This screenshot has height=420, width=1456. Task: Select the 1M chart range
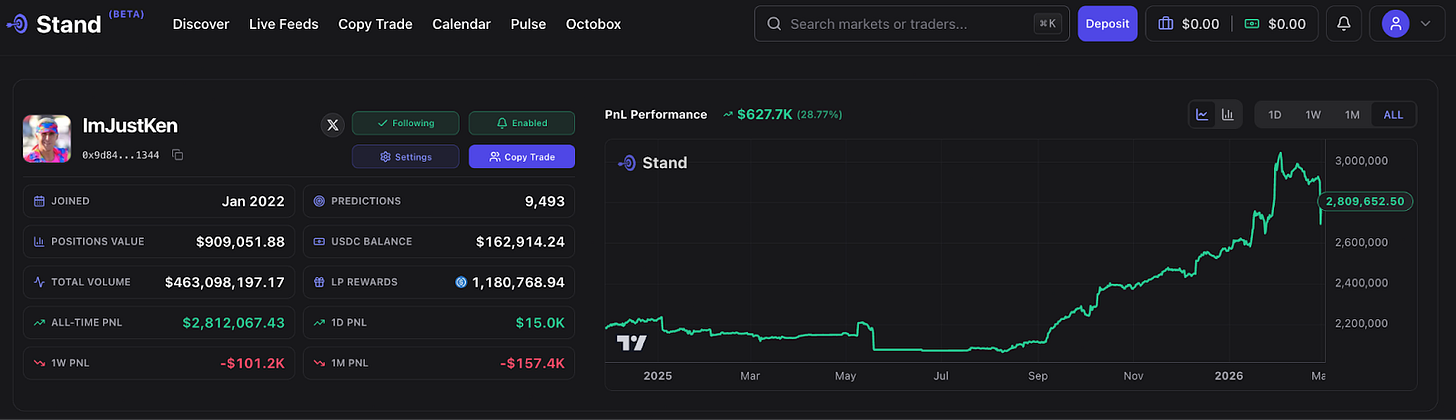(1352, 115)
